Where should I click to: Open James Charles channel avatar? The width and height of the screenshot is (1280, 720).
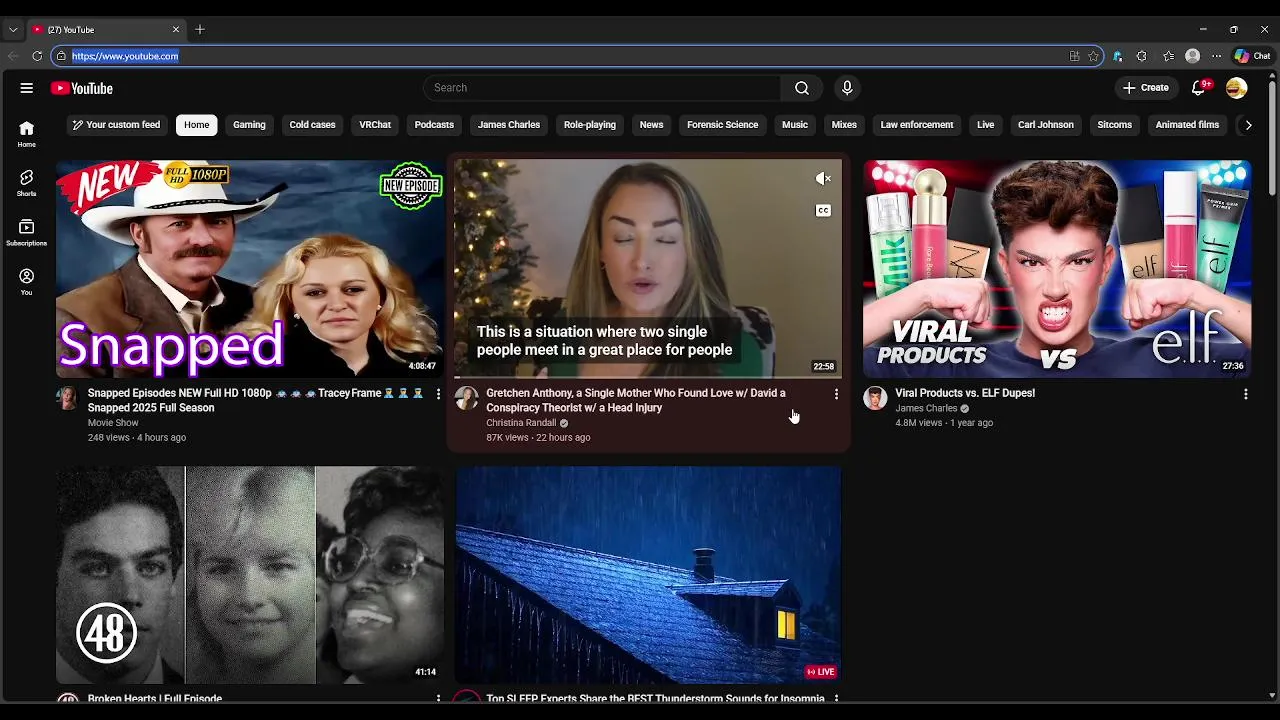pos(875,398)
